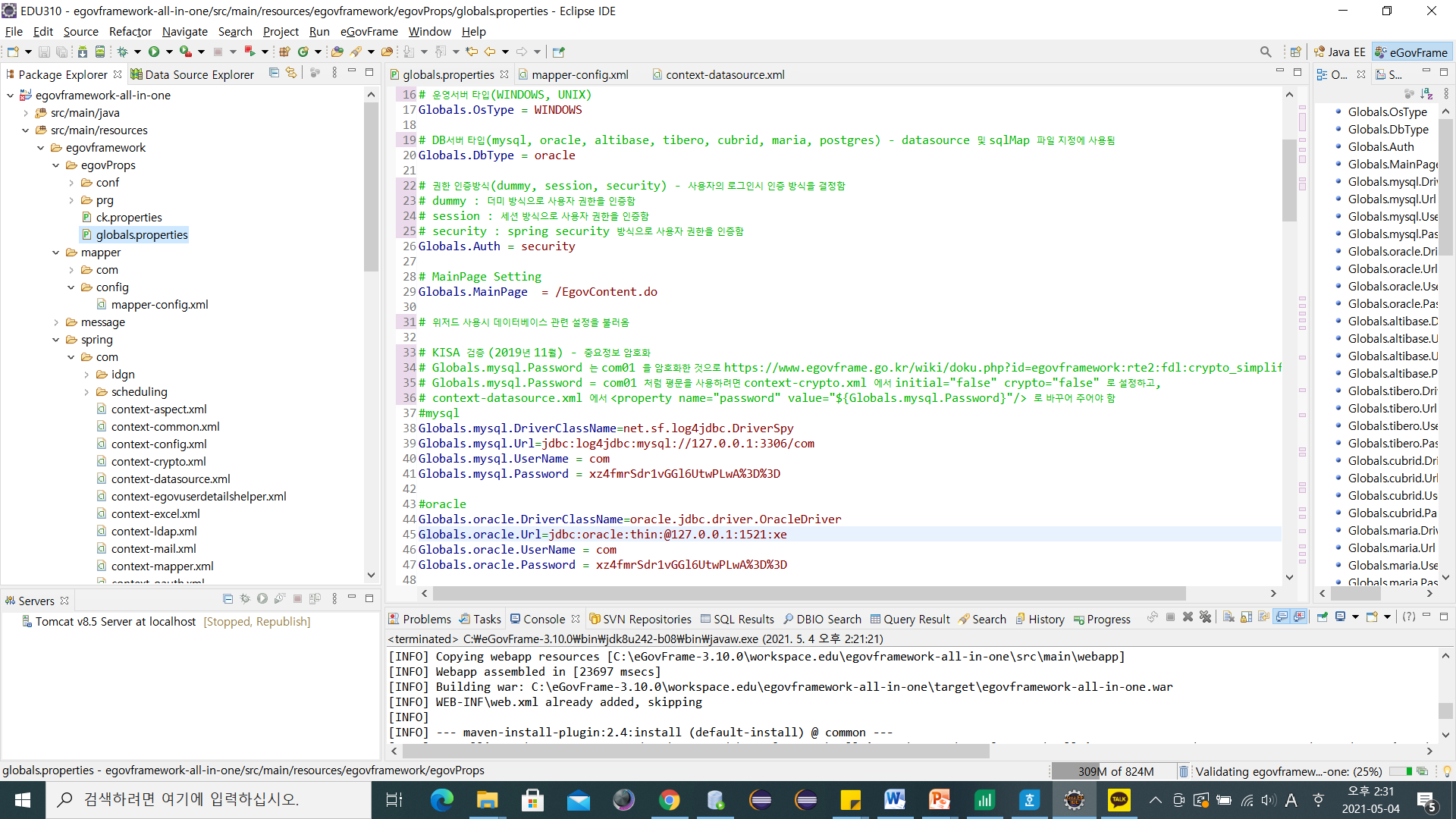Toggle Link with Editor in Package Explorer
The width and height of the screenshot is (1456, 819).
[x=291, y=73]
